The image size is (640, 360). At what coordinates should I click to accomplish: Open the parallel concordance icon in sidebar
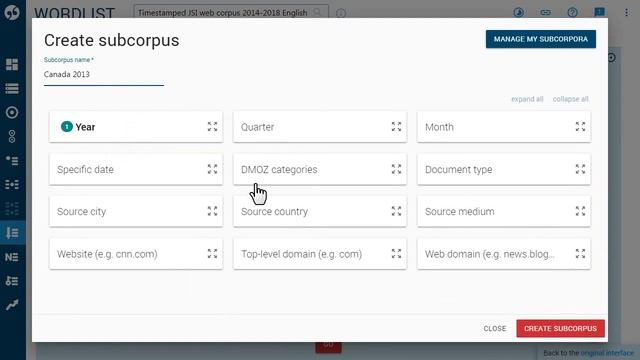coord(12,184)
